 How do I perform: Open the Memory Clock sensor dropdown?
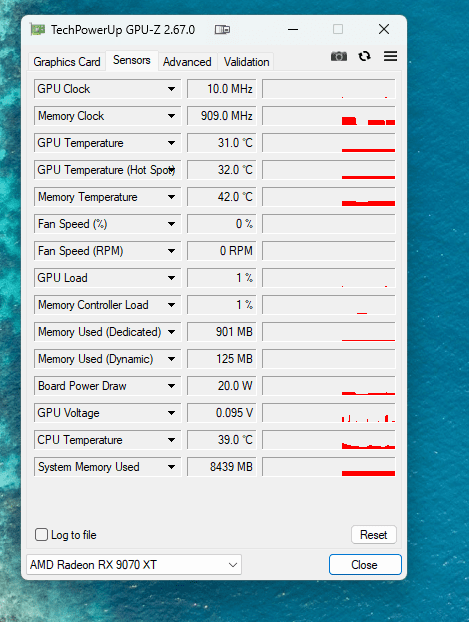171,116
